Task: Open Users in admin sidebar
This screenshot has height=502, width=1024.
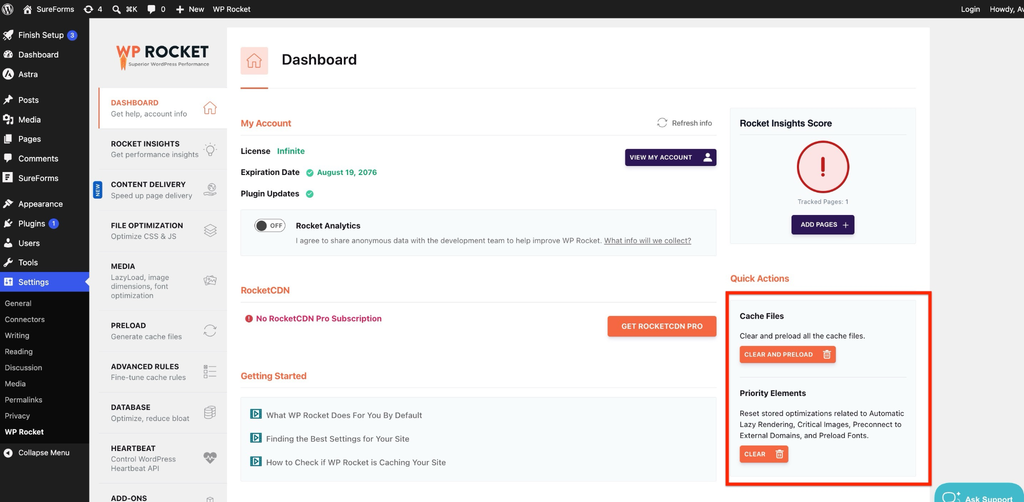Action: pyautogui.click(x=44, y=243)
